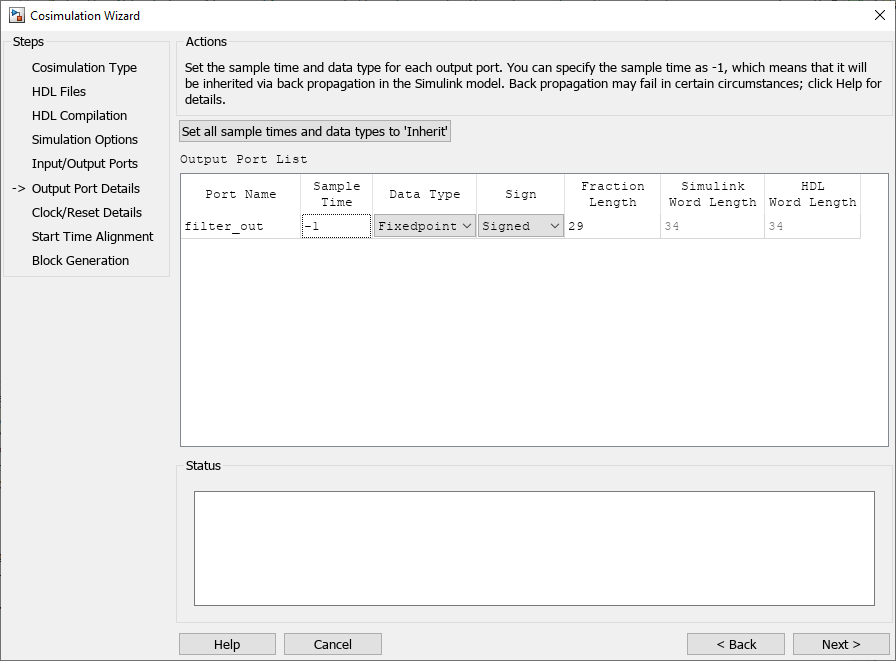This screenshot has width=896, height=661.
Task: Select the Cosimulation Type step
Action: [84, 67]
